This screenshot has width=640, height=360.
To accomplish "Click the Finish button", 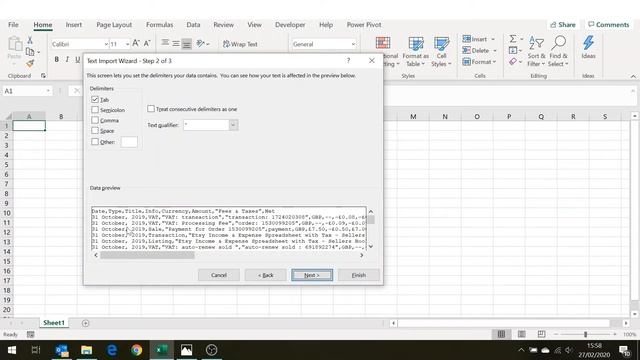I will click(x=359, y=275).
